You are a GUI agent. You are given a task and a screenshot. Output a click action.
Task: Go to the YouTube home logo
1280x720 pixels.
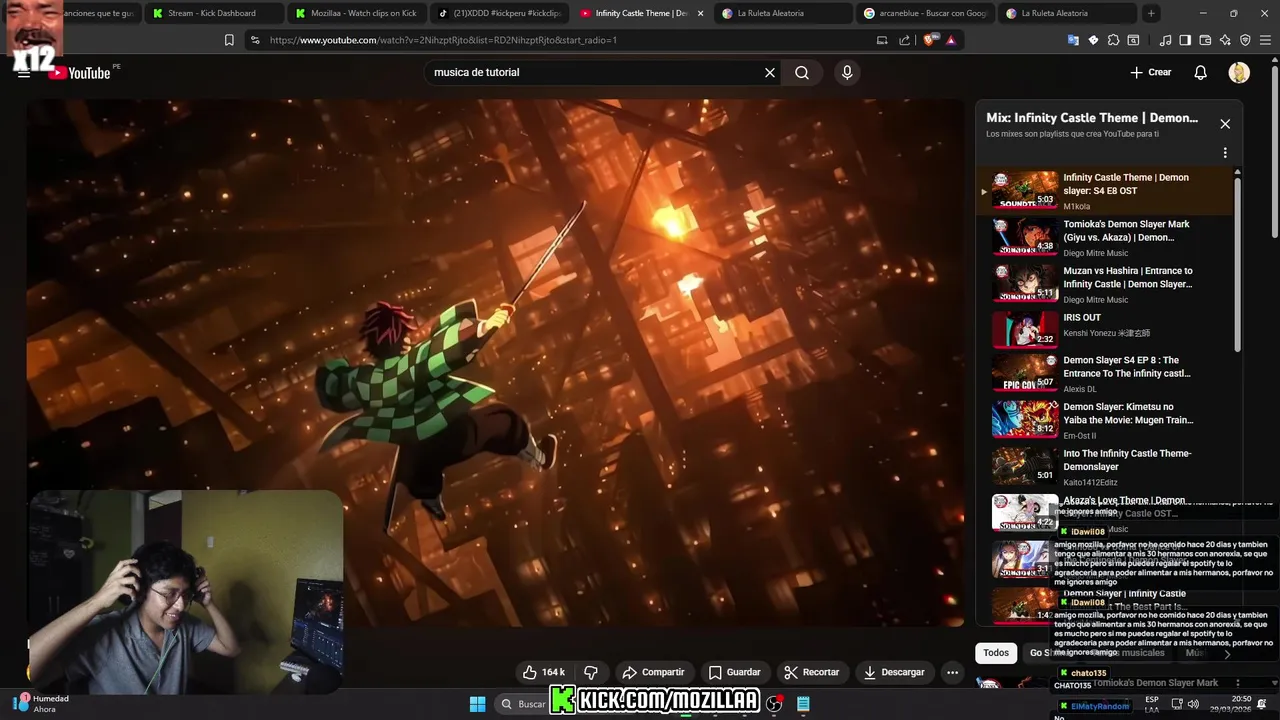pyautogui.click(x=81, y=73)
